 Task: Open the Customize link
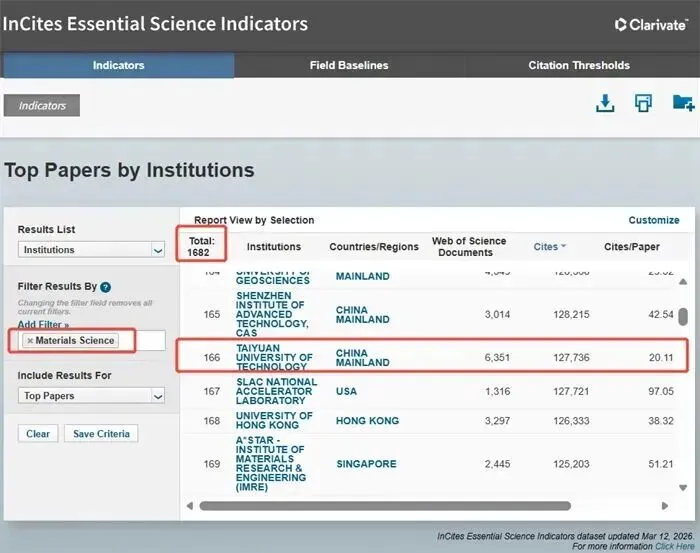(654, 220)
